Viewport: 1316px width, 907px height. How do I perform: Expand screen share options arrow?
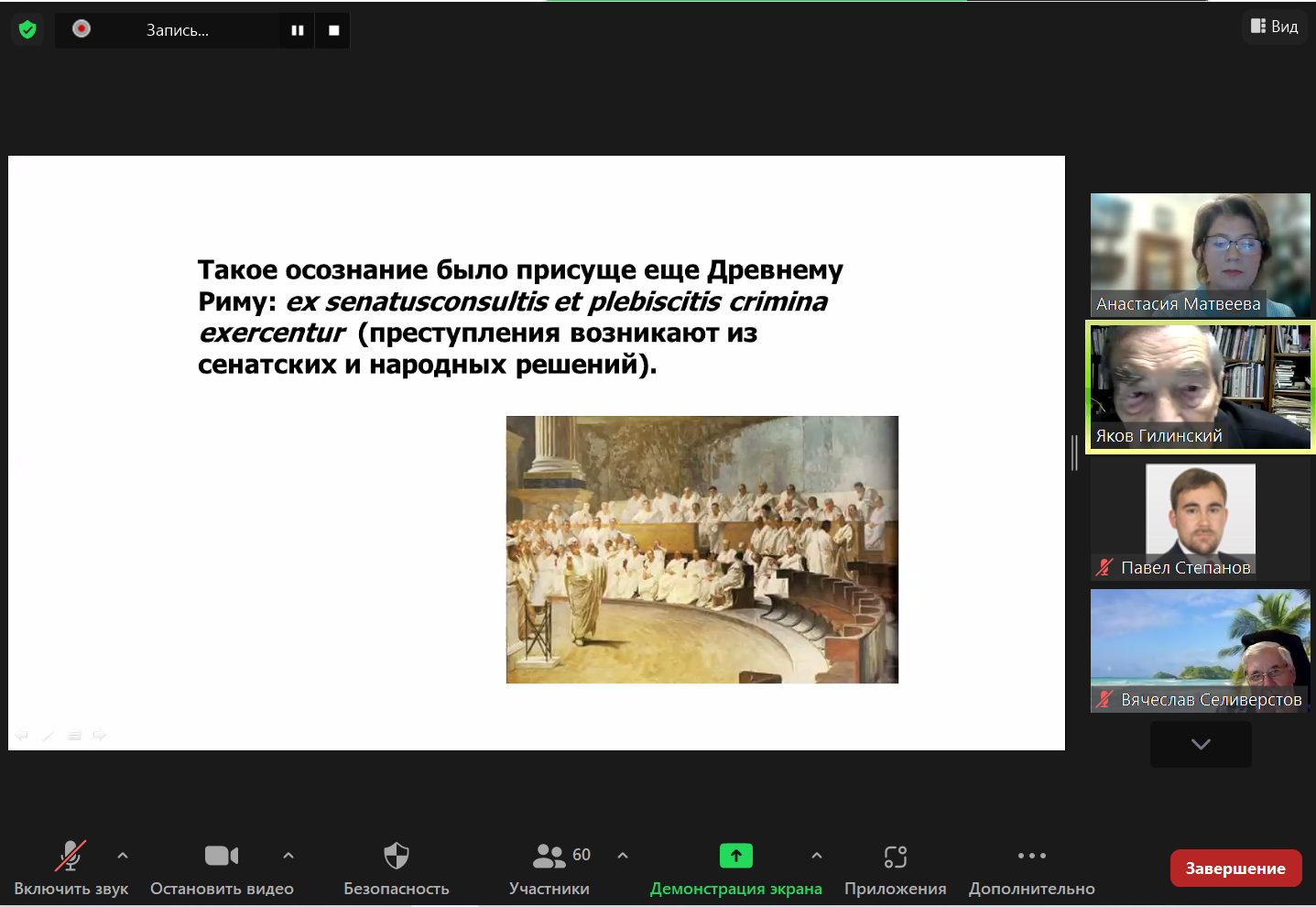pyautogui.click(x=817, y=856)
